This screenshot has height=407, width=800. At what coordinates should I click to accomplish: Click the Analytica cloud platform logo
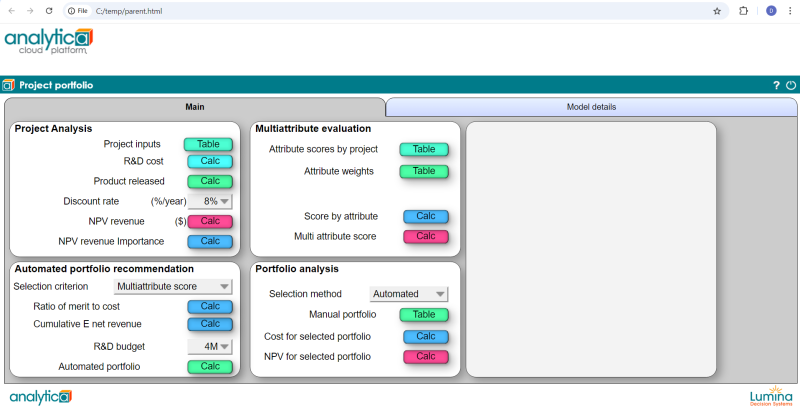click(x=49, y=41)
